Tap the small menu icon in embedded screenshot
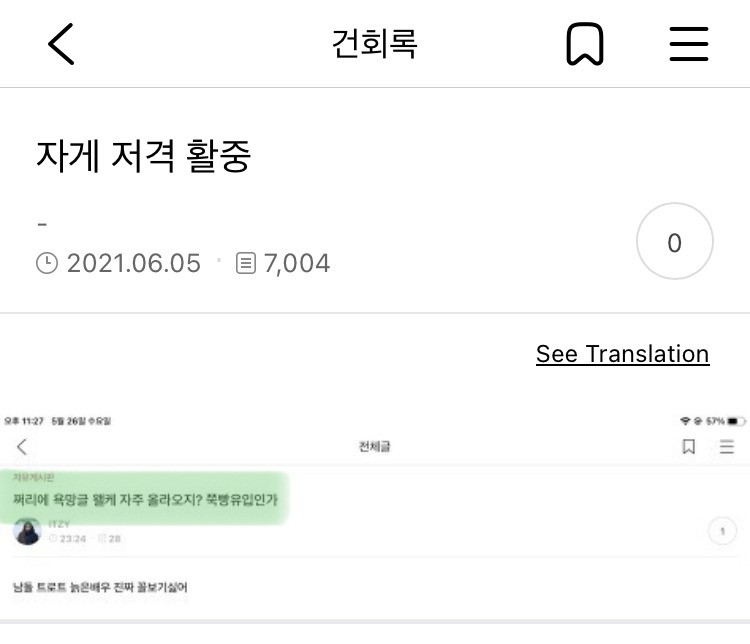Viewport: 750px width, 644px height. tap(727, 447)
